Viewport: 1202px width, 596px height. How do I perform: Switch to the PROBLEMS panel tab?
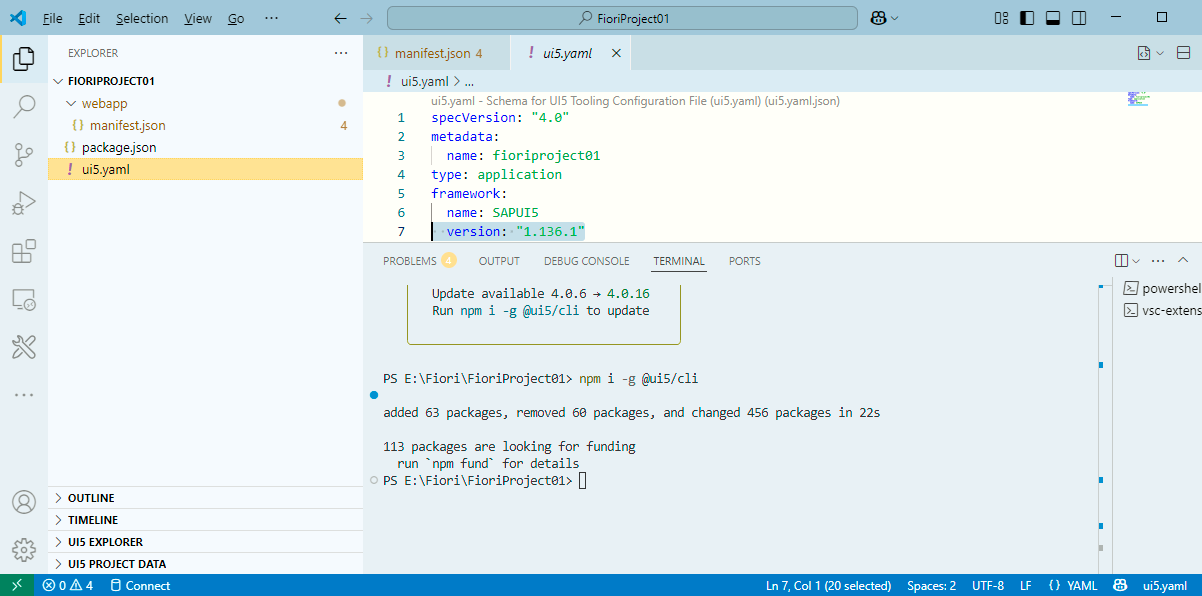[419, 261]
